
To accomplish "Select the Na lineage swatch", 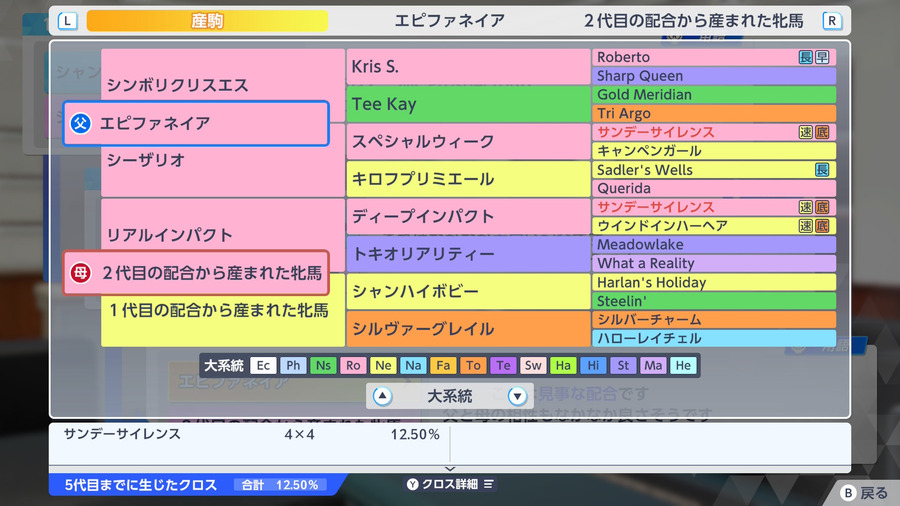I will tap(413, 365).
